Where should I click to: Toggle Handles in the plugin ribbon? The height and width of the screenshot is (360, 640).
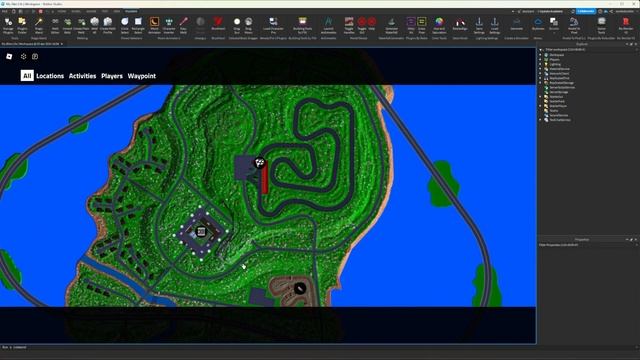point(349,24)
